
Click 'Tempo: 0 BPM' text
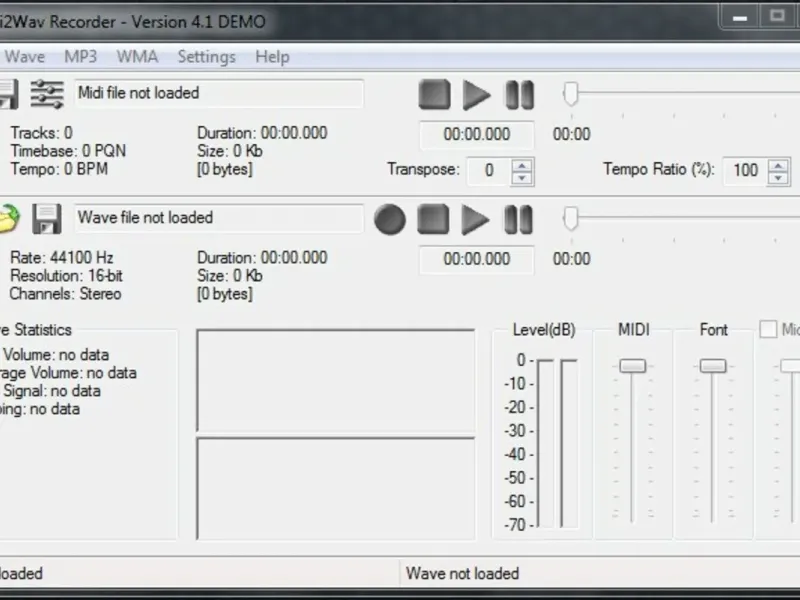pyautogui.click(x=59, y=169)
